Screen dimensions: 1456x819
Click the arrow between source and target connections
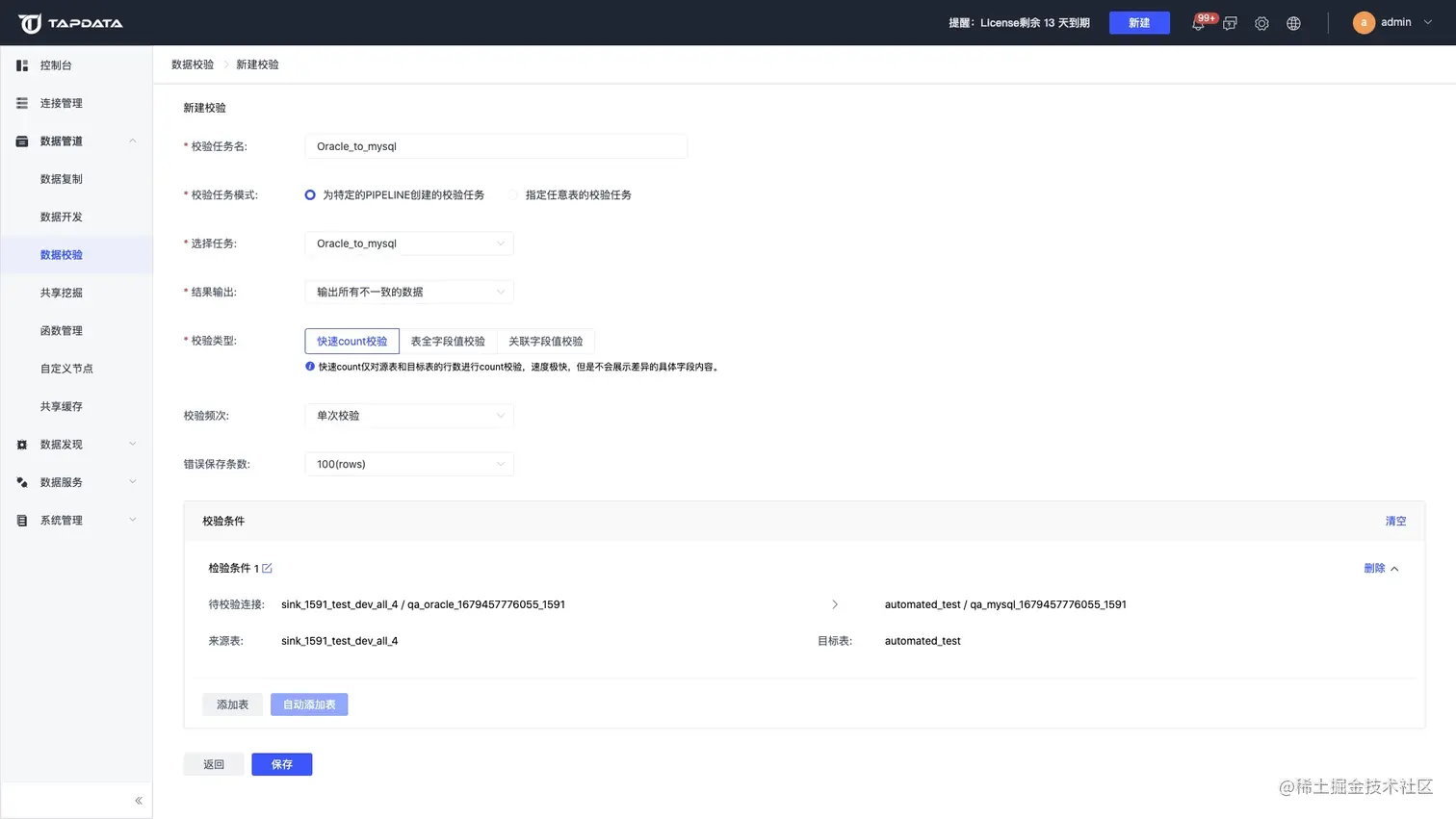(835, 604)
